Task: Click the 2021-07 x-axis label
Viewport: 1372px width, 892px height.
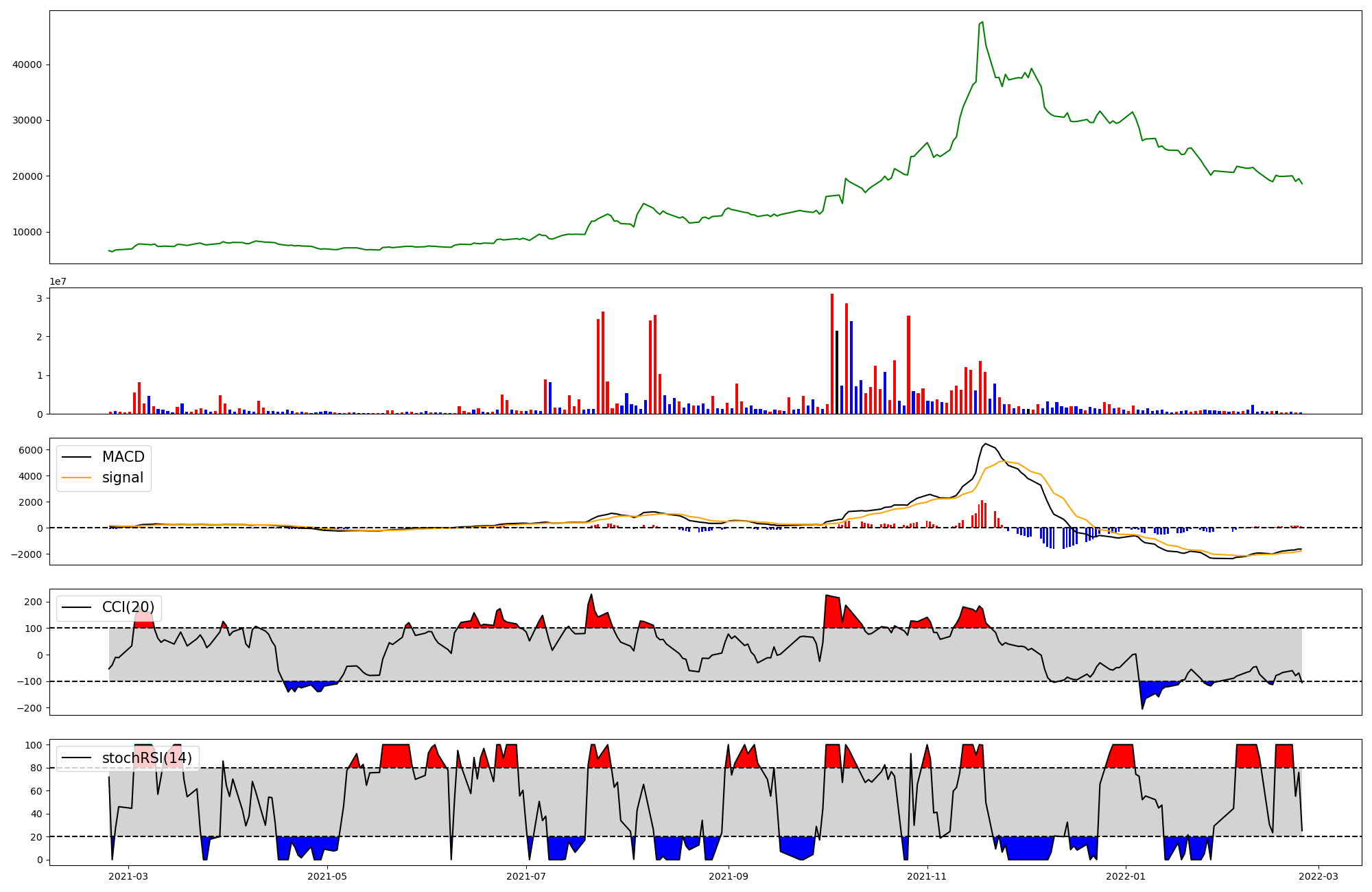Action: 526,876
